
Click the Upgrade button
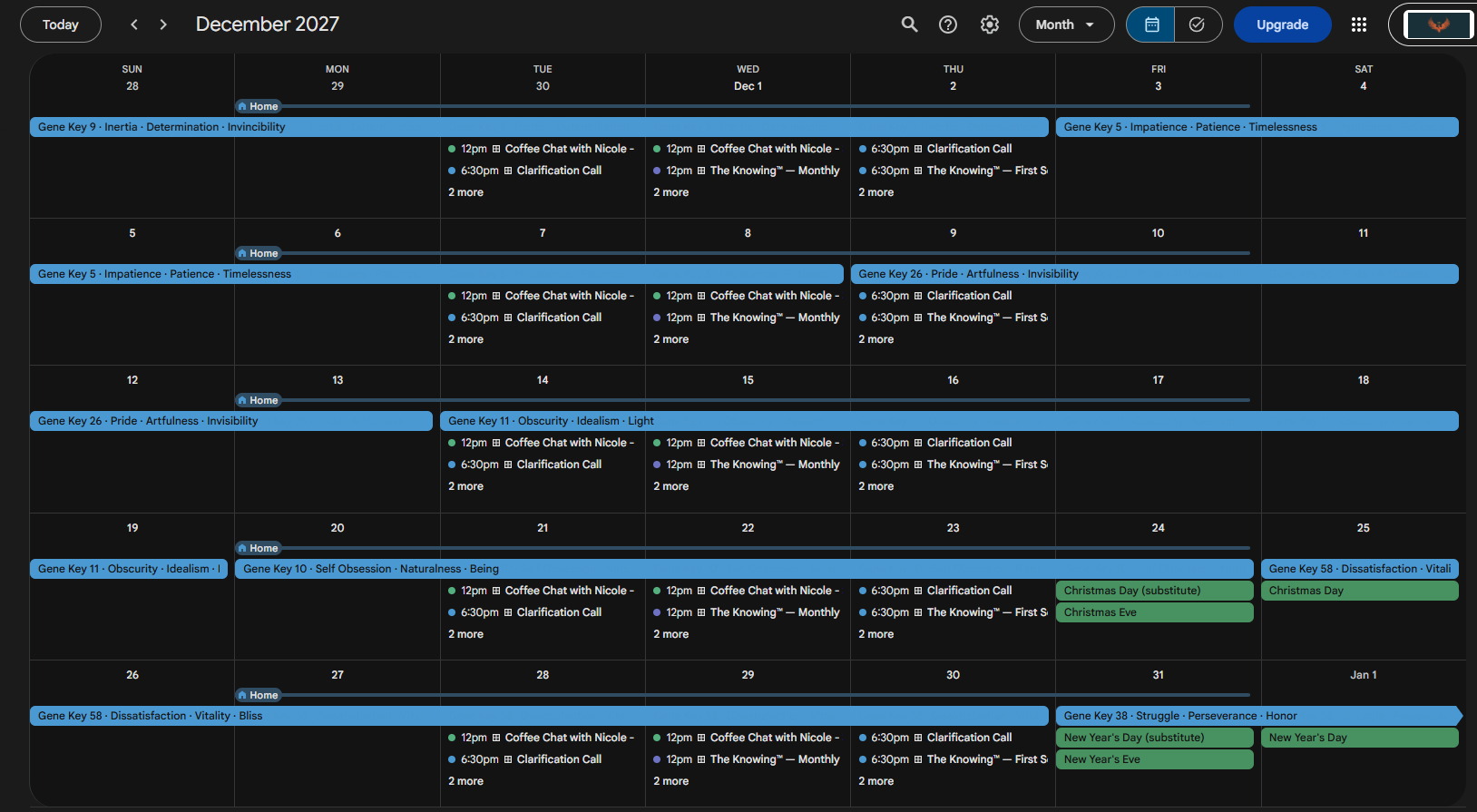coord(1282,24)
